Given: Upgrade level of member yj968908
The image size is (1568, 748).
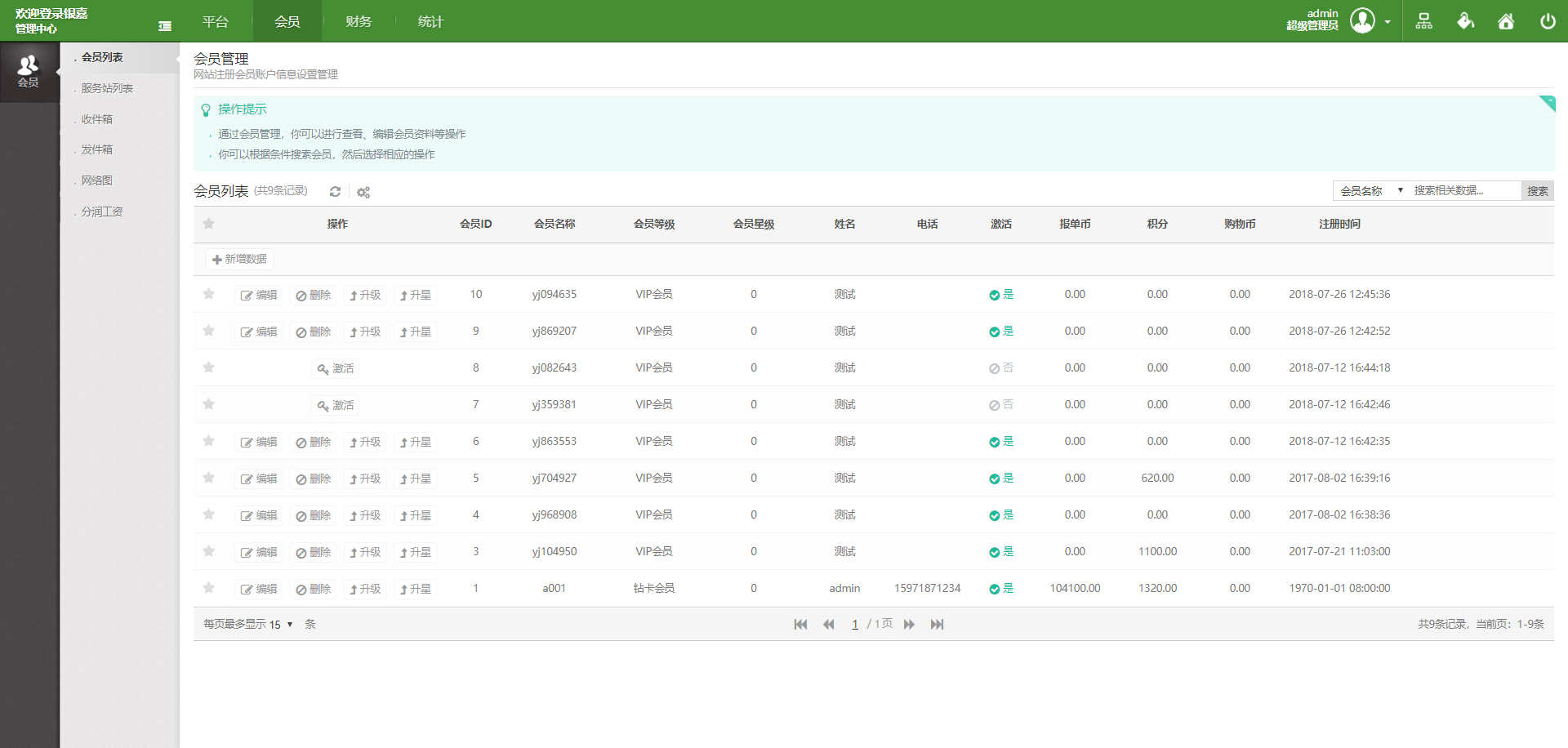Looking at the screenshot, I should point(365,515).
